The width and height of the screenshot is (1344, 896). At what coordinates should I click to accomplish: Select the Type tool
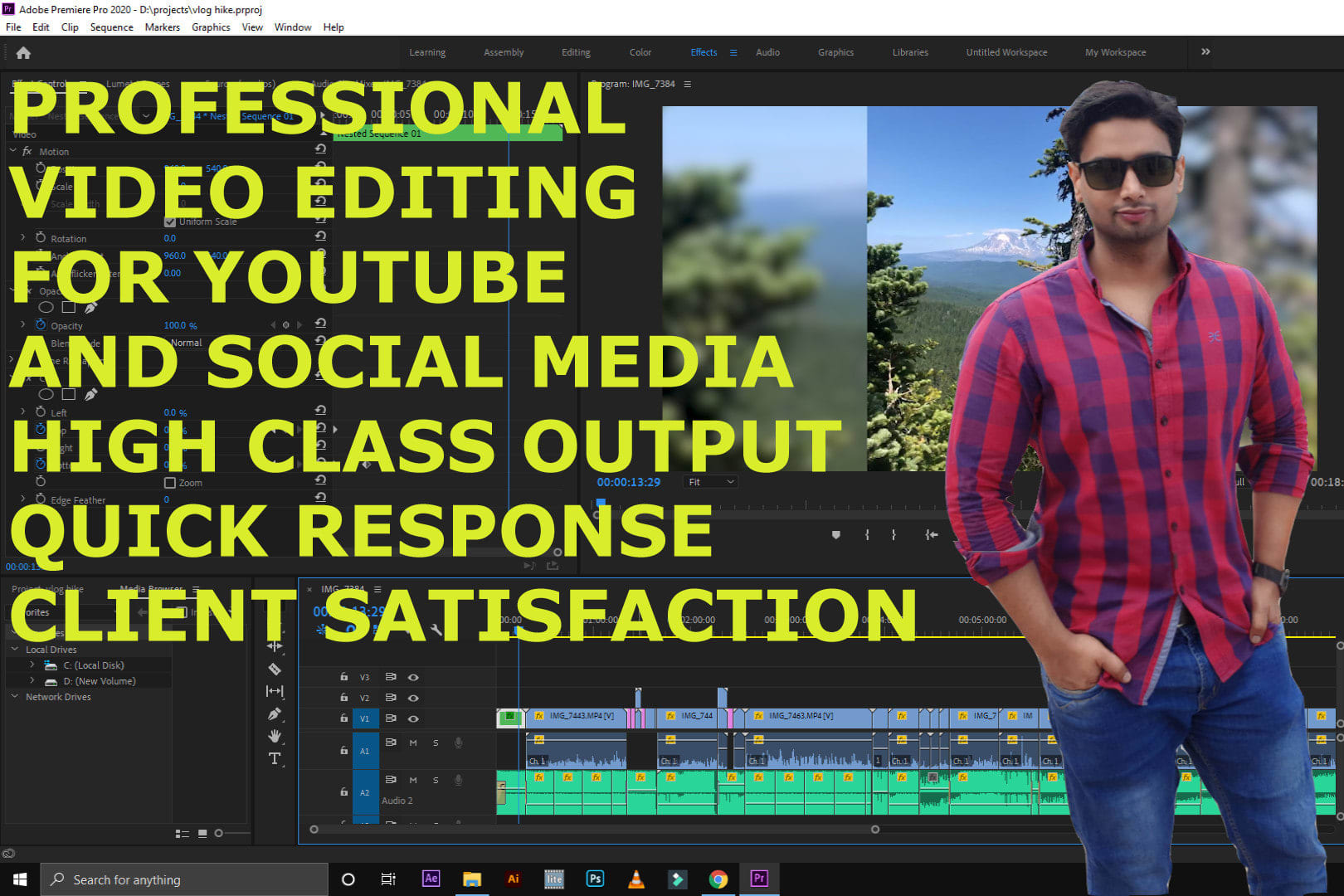pyautogui.click(x=275, y=758)
